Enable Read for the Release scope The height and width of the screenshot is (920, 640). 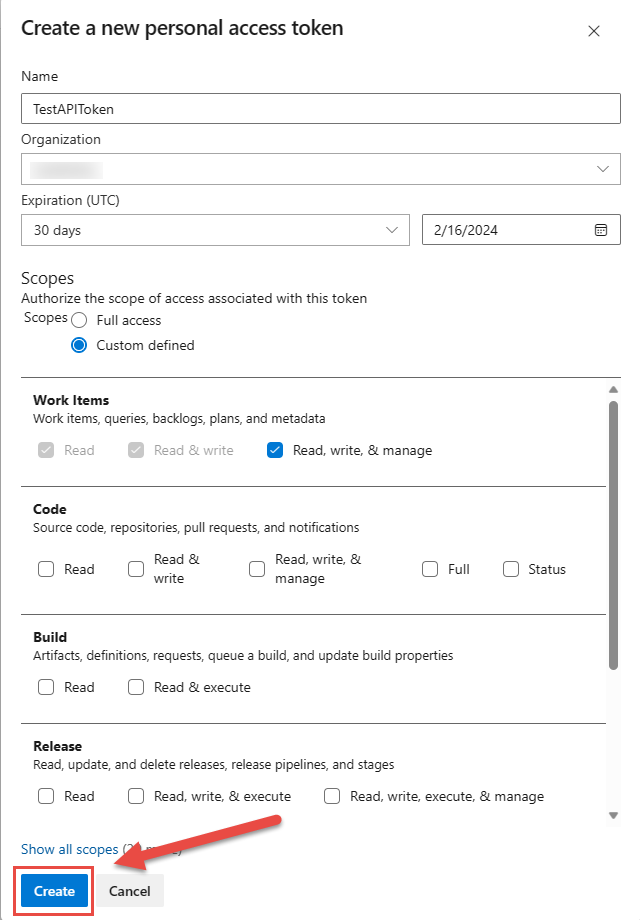(46, 796)
